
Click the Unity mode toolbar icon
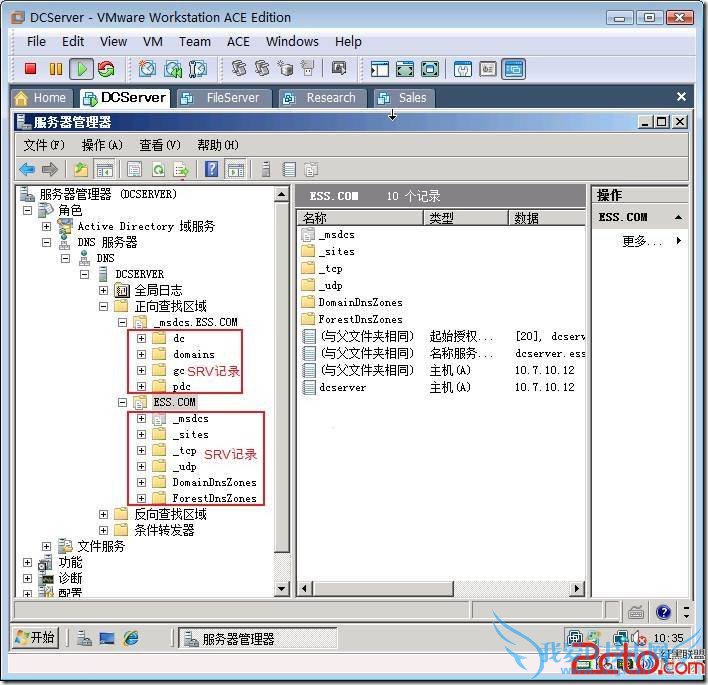pos(513,69)
